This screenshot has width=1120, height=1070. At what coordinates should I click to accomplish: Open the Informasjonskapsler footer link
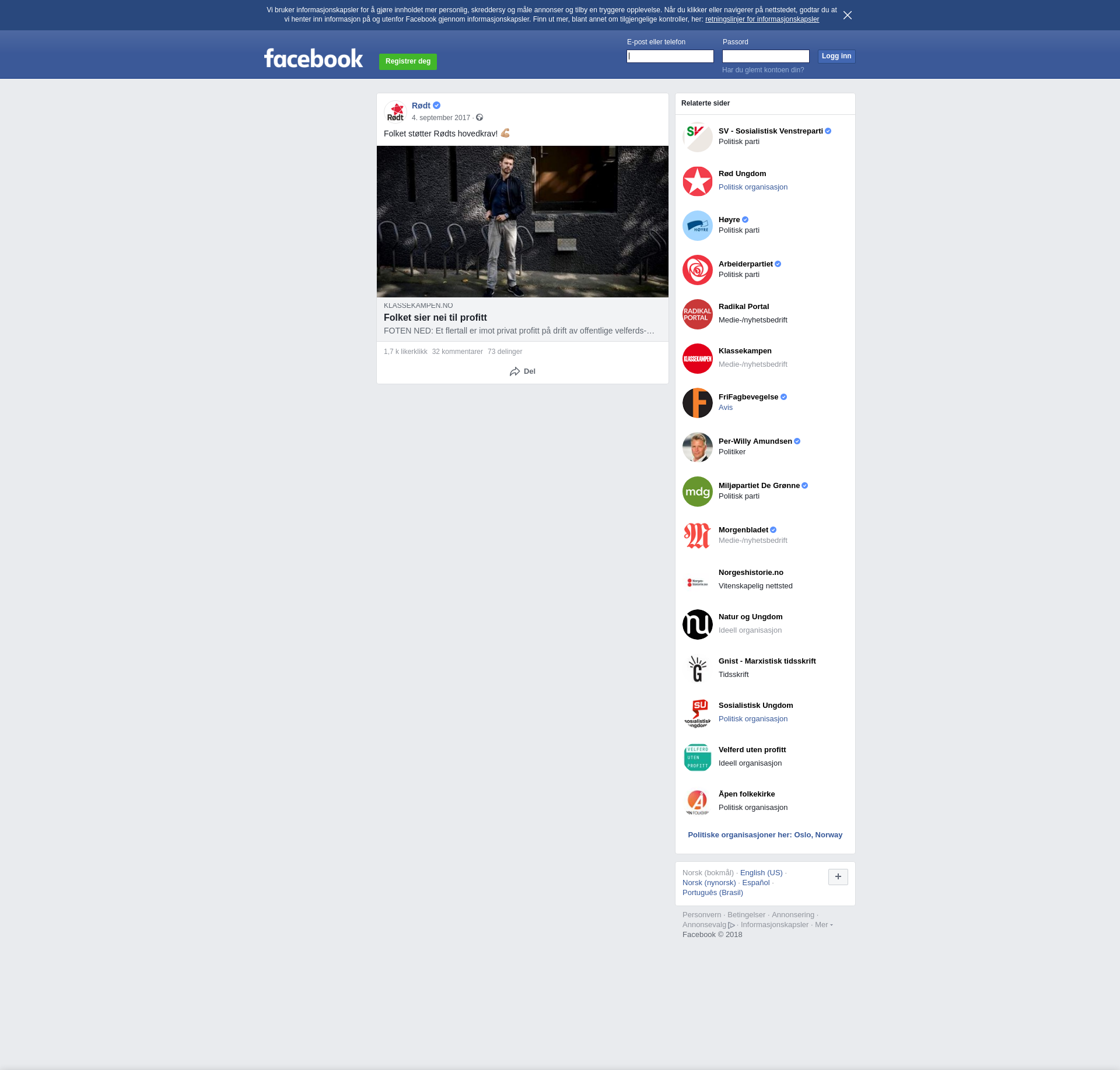(775, 925)
